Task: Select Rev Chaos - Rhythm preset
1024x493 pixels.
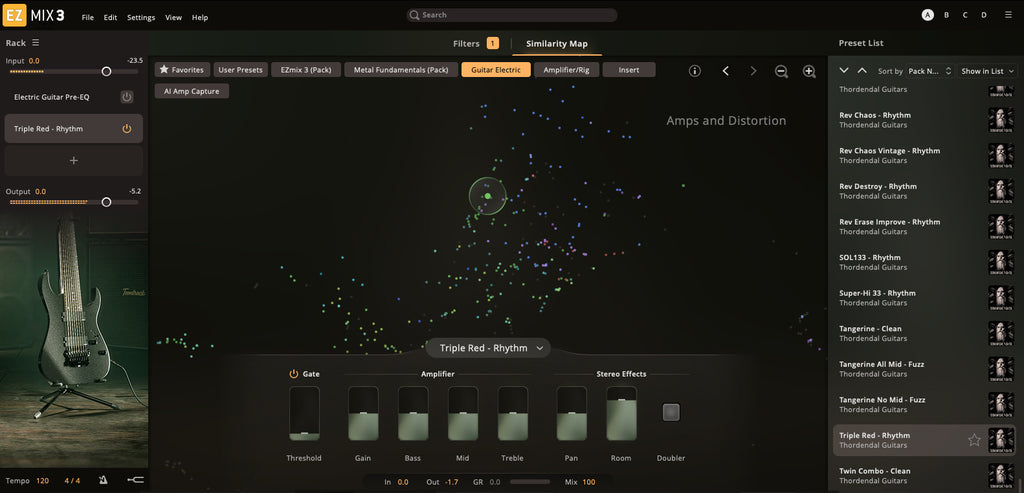Action: (x=924, y=120)
